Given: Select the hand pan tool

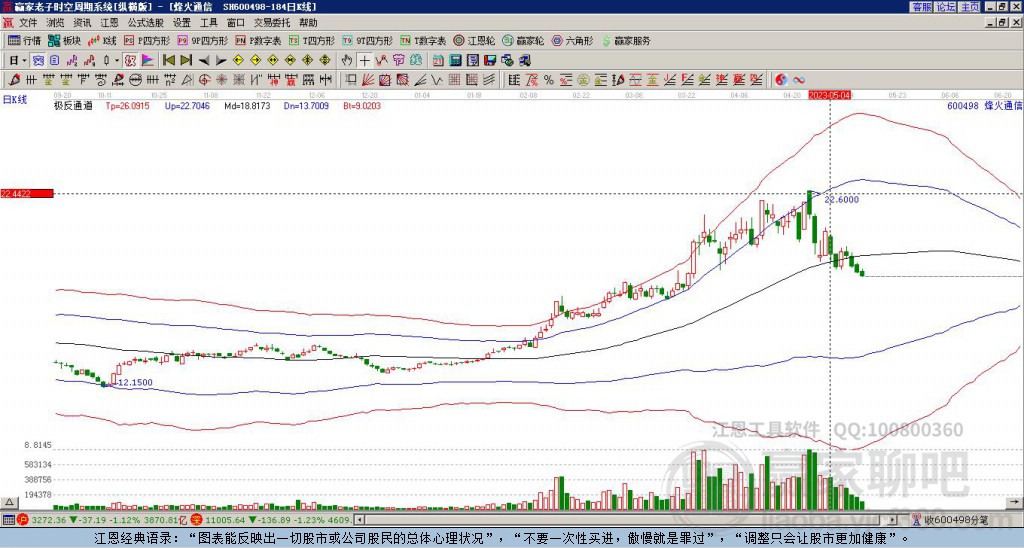Looking at the screenshot, I should [x=347, y=60].
